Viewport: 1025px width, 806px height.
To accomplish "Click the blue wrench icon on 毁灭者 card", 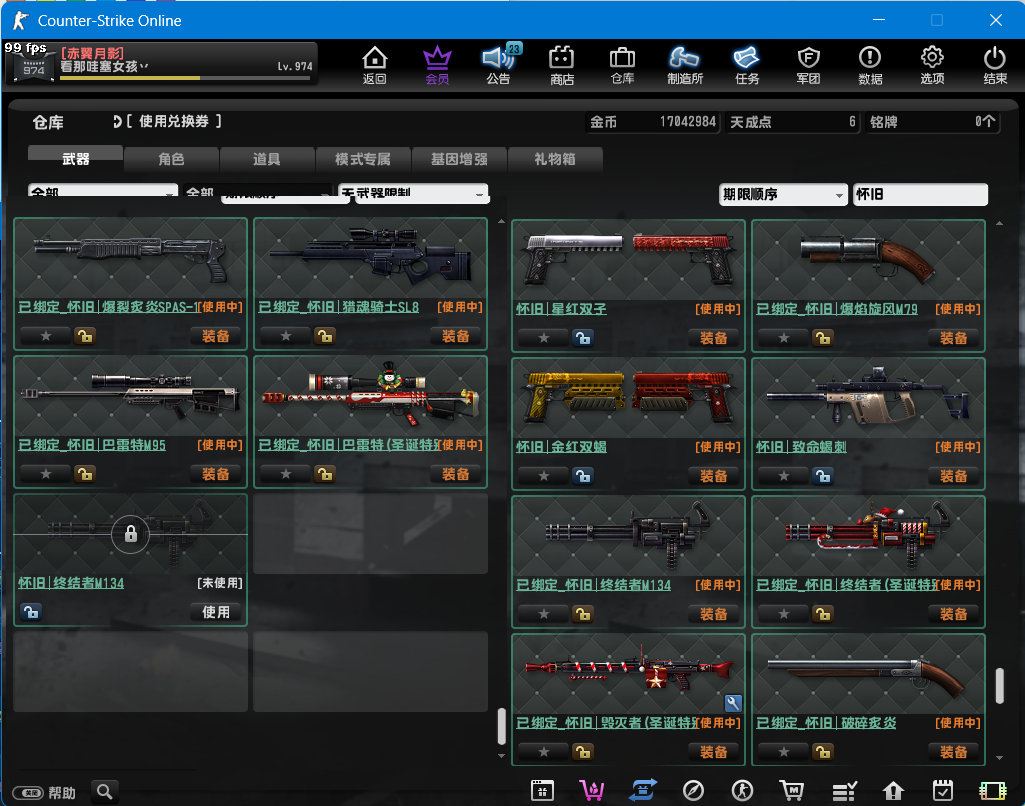I will click(733, 703).
